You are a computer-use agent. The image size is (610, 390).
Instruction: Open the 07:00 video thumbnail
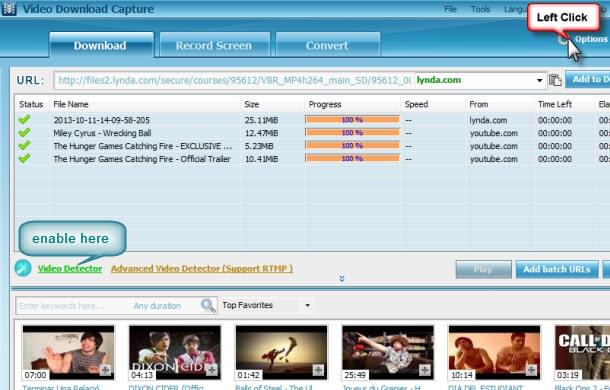pos(68,353)
